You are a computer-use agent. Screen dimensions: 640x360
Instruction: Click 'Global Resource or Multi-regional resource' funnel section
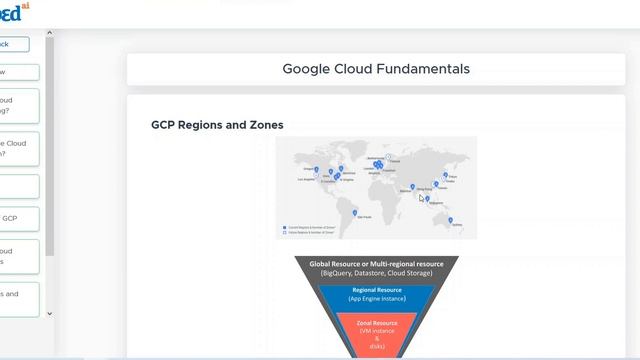point(376,269)
